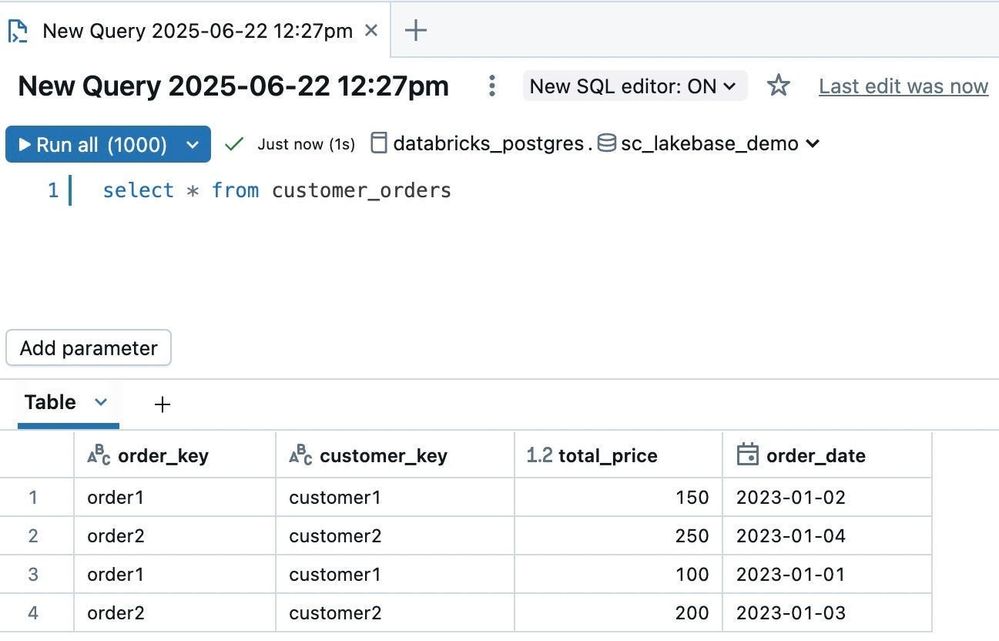Select the Table results tab
Image resolution: width=999 pixels, height=641 pixels.
coord(50,402)
